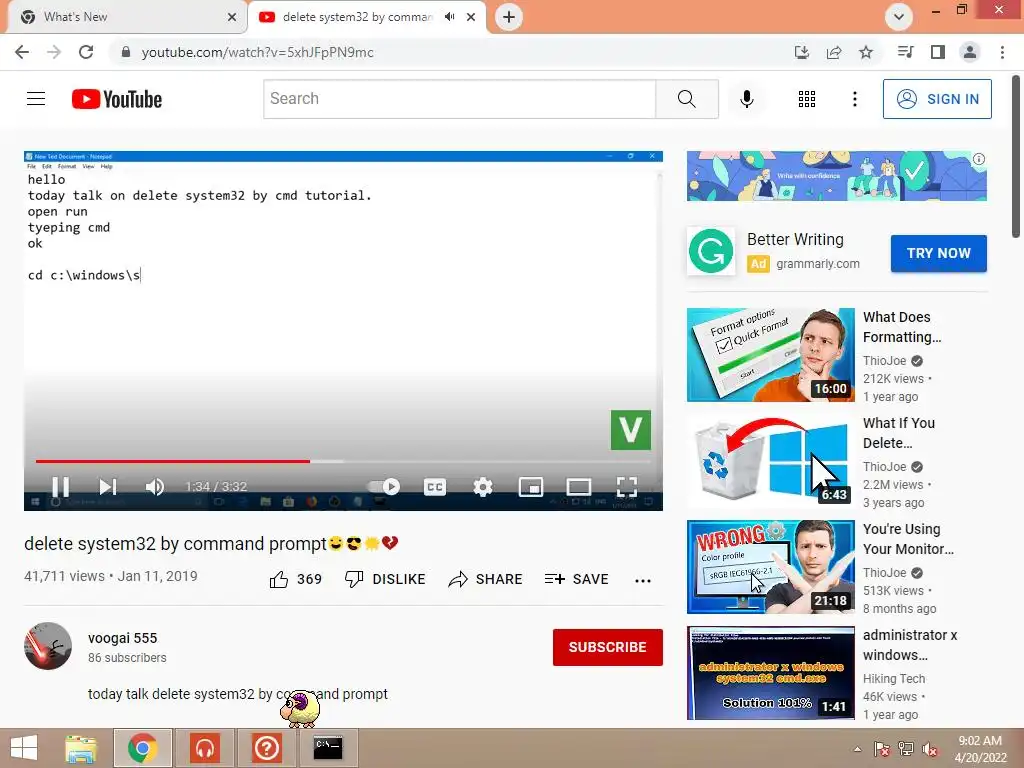Close the What's New tab
Screen dimensions: 1024x768
click(232, 17)
